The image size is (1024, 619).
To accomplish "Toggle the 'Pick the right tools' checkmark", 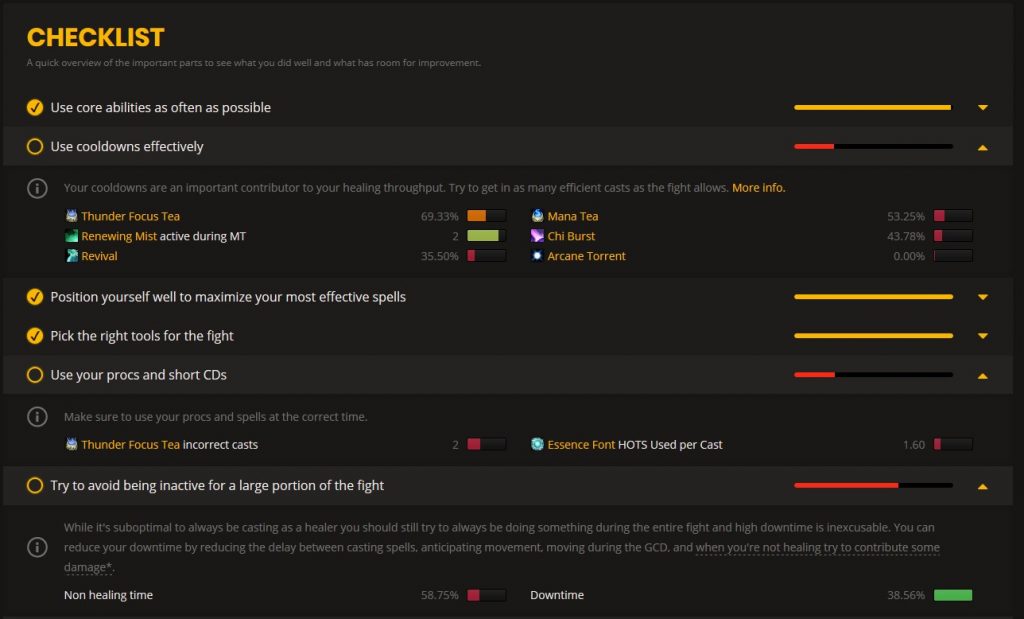I will click(x=35, y=336).
